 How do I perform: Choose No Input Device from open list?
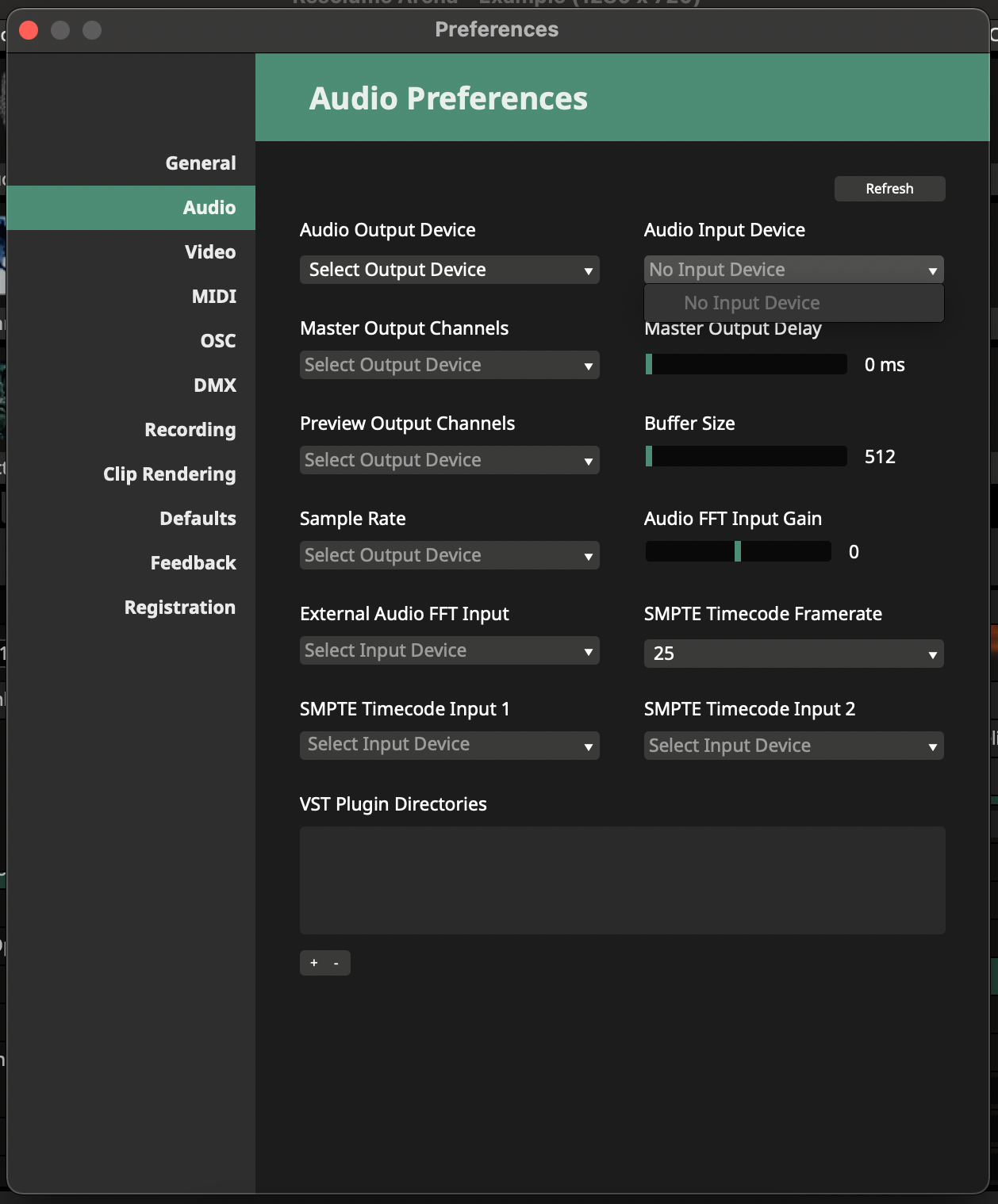(752, 303)
